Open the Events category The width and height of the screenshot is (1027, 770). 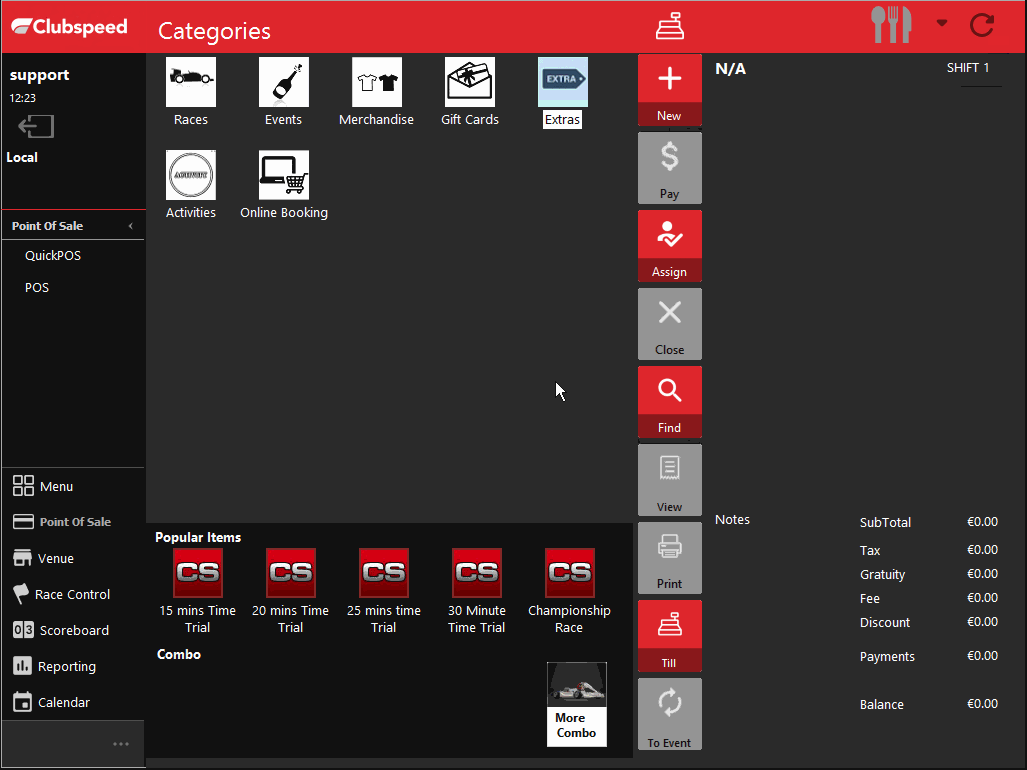[284, 92]
